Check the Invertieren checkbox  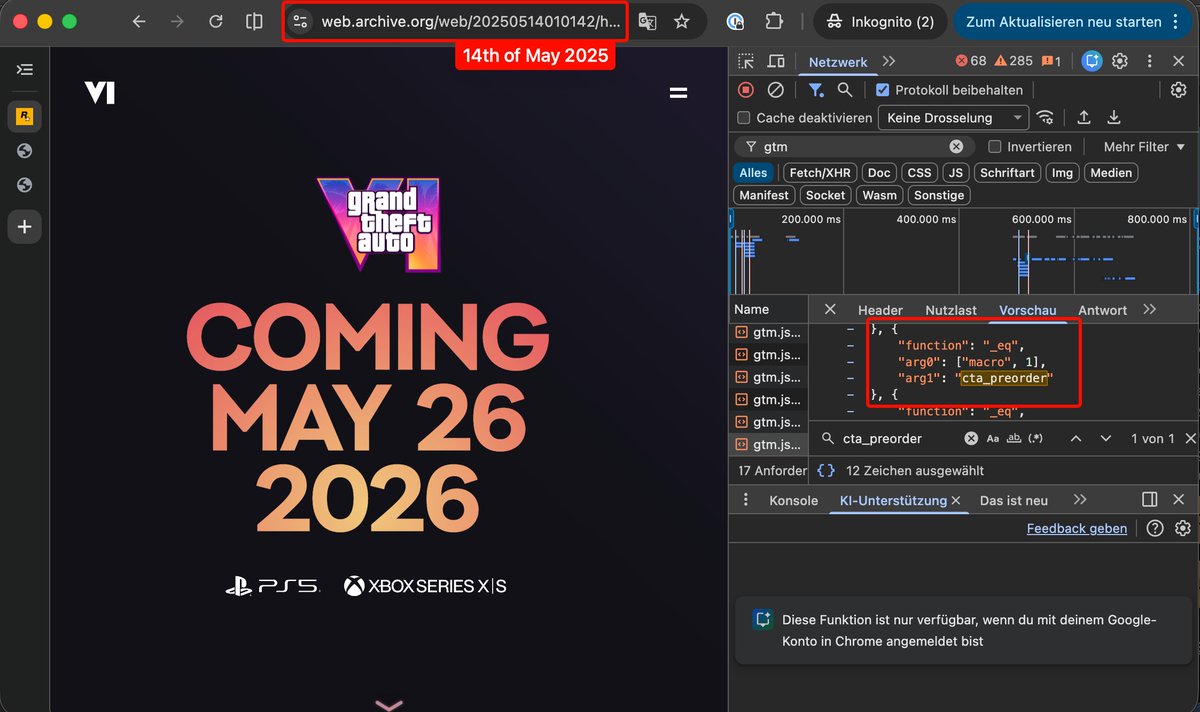(994, 147)
